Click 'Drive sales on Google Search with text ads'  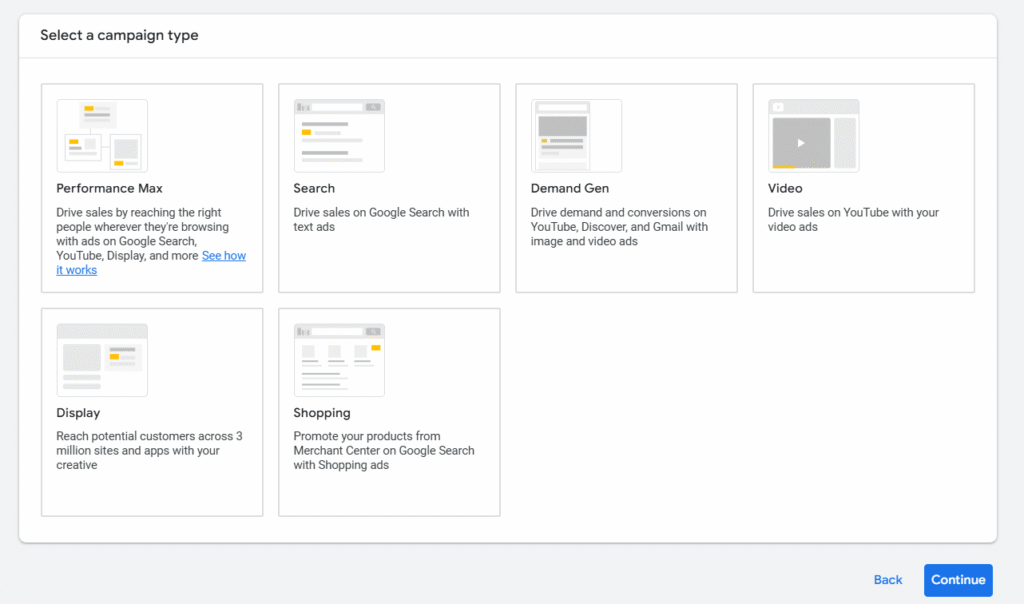(x=381, y=219)
